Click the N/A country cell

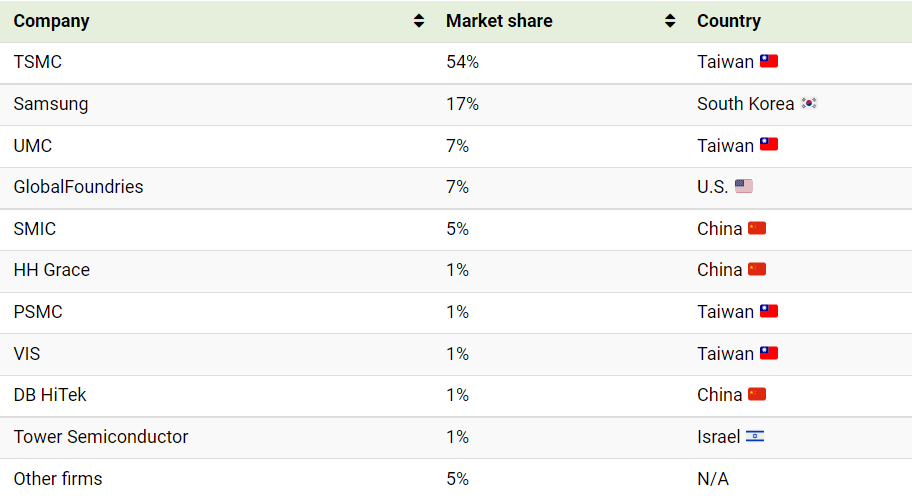713,479
